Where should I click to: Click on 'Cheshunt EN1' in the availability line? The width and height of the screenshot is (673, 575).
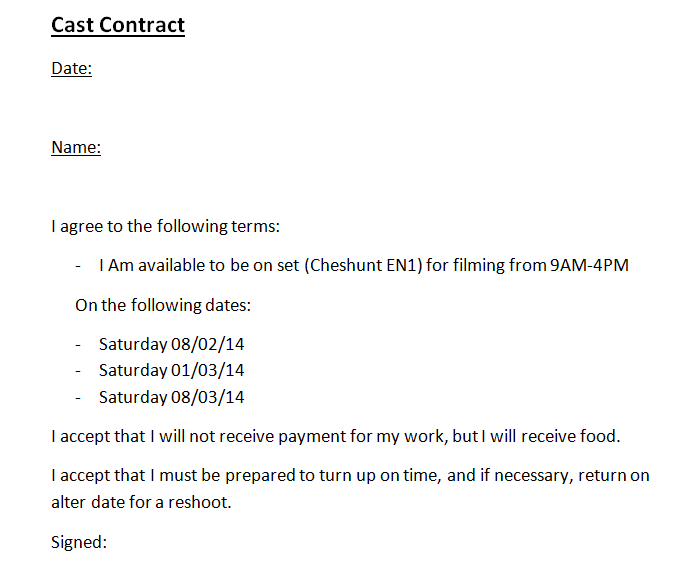coord(364,266)
